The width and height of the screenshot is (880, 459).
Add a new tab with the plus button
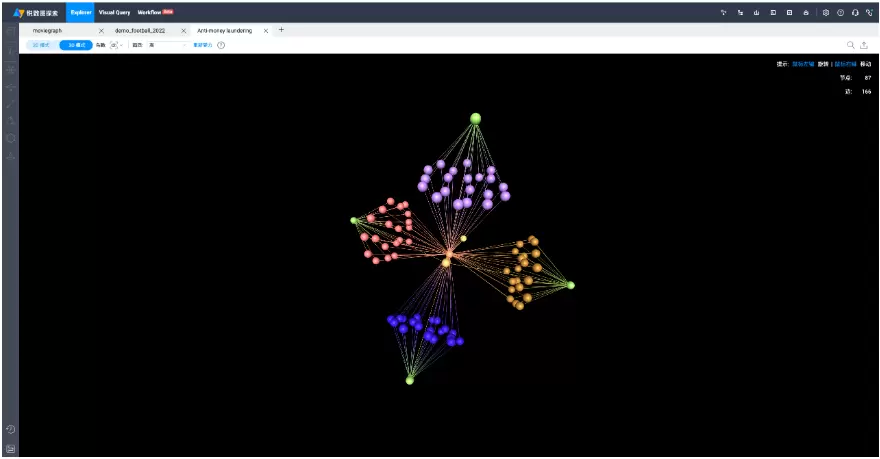[281, 30]
